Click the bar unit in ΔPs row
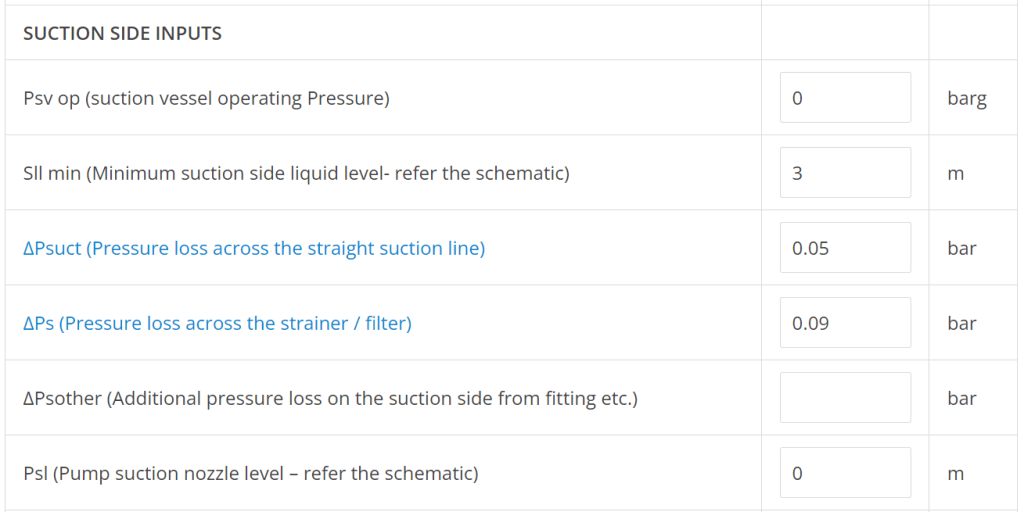Viewport: 1024px width, 512px height. tap(961, 324)
